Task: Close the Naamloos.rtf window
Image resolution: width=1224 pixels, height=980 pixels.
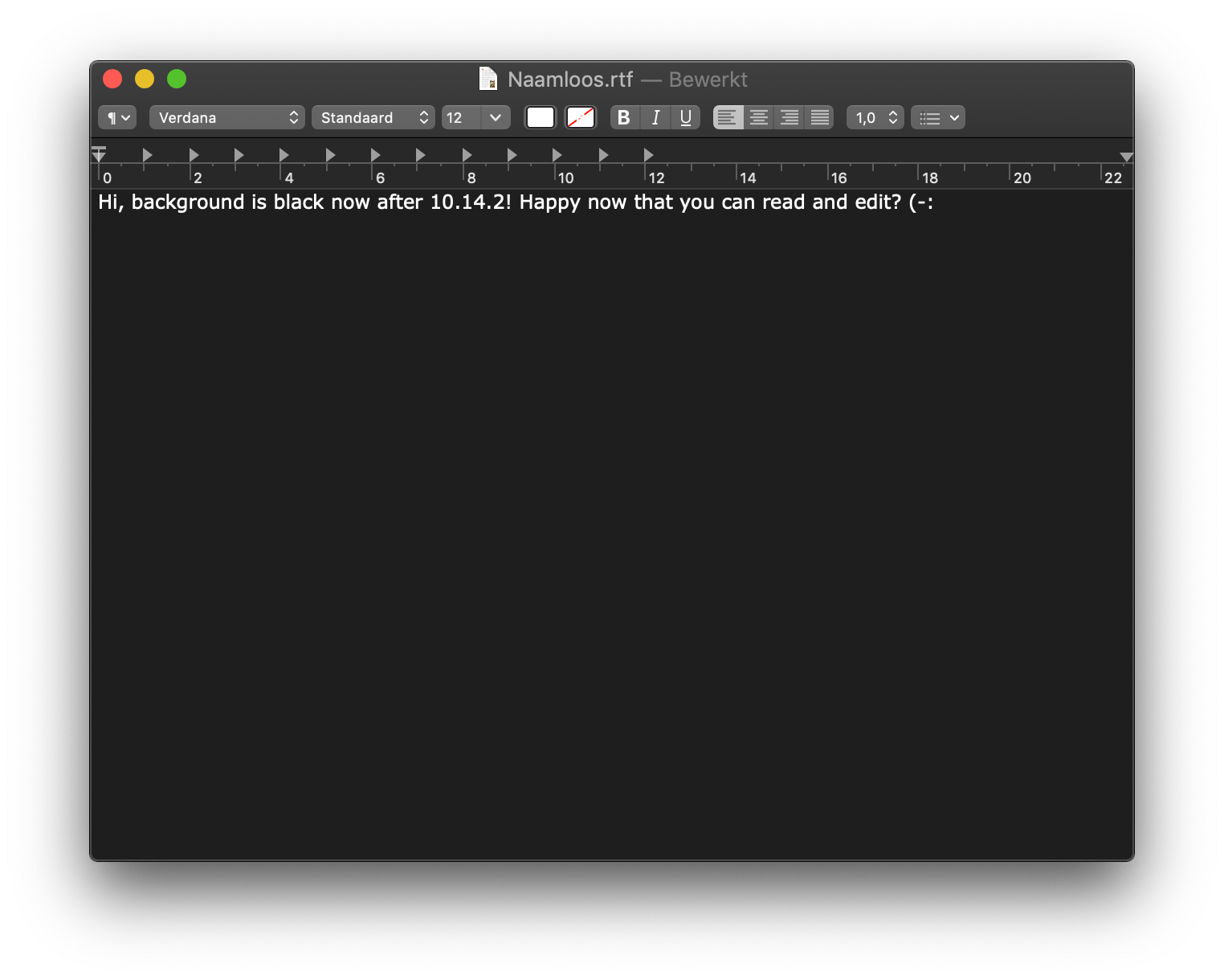Action: 112,79
